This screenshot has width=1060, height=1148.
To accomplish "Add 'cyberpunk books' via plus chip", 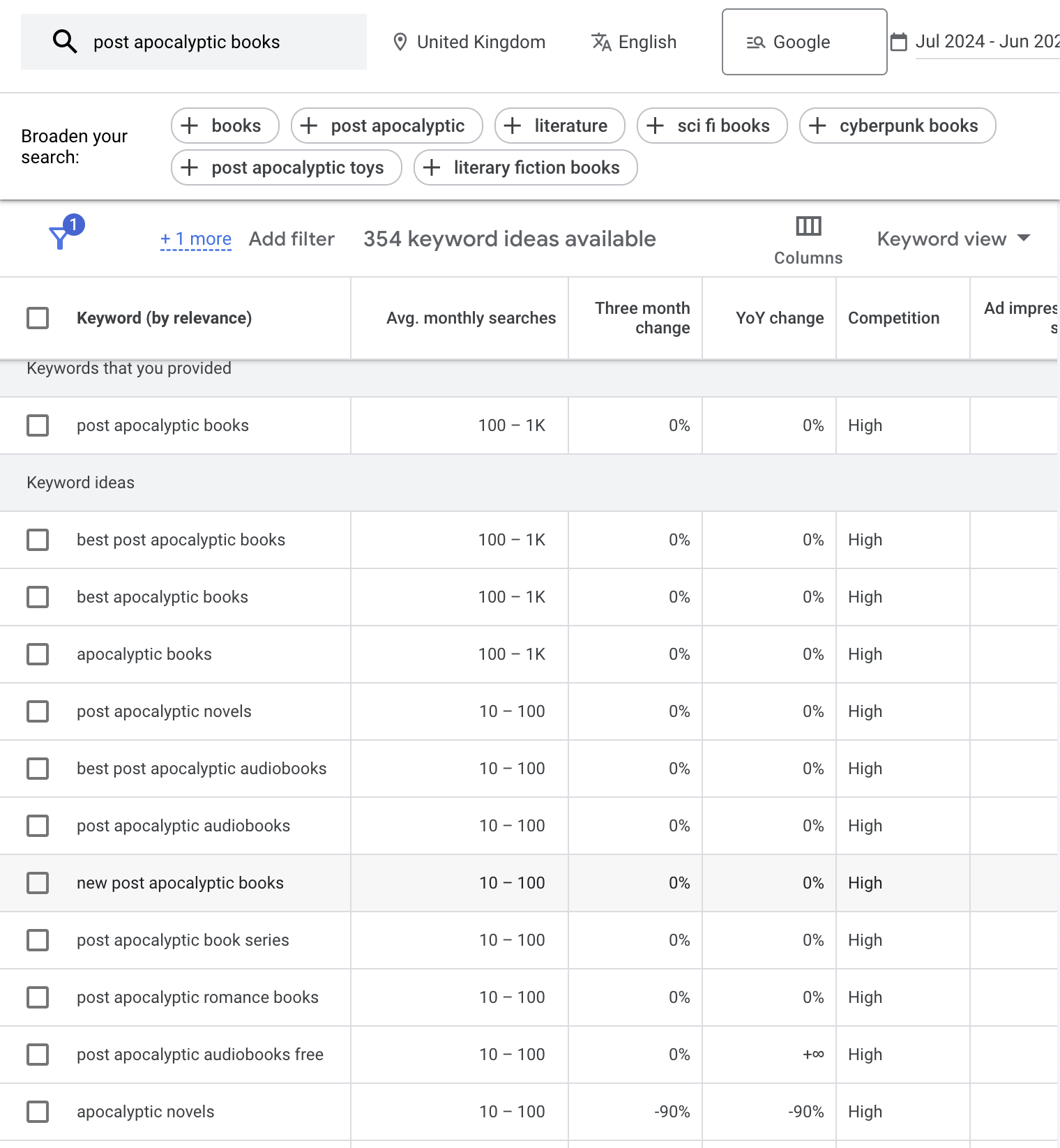I will [x=897, y=126].
